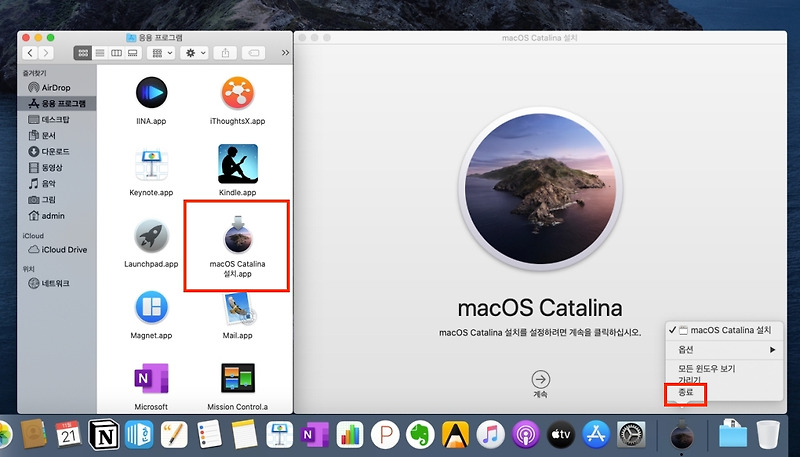Select the iThoughtsX.app icon
Image resolution: width=800 pixels, height=457 pixels.
[237, 93]
